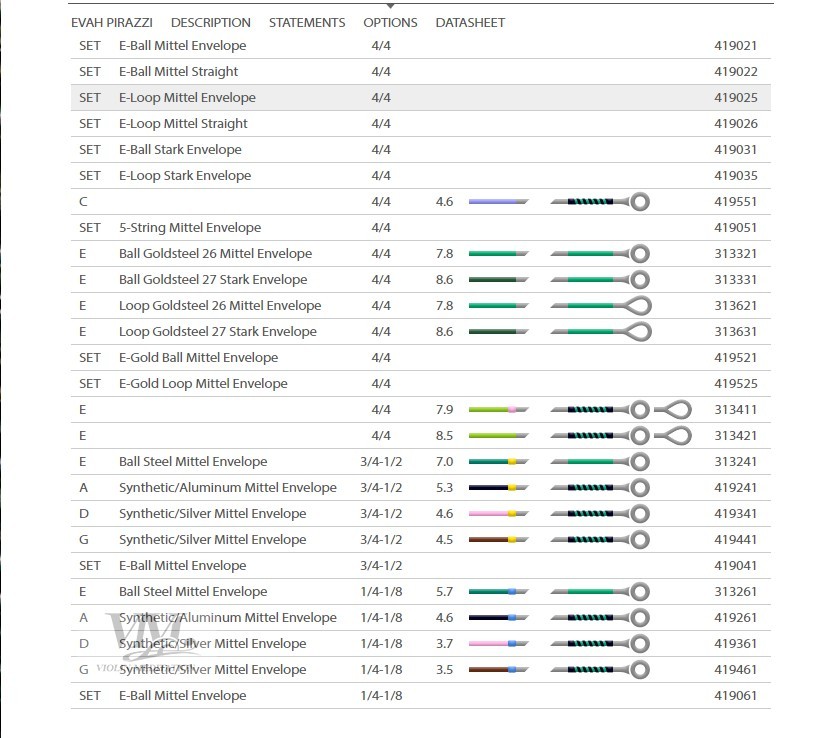The width and height of the screenshot is (819, 738).
Task: Click article number 419025
Action: pos(735,98)
